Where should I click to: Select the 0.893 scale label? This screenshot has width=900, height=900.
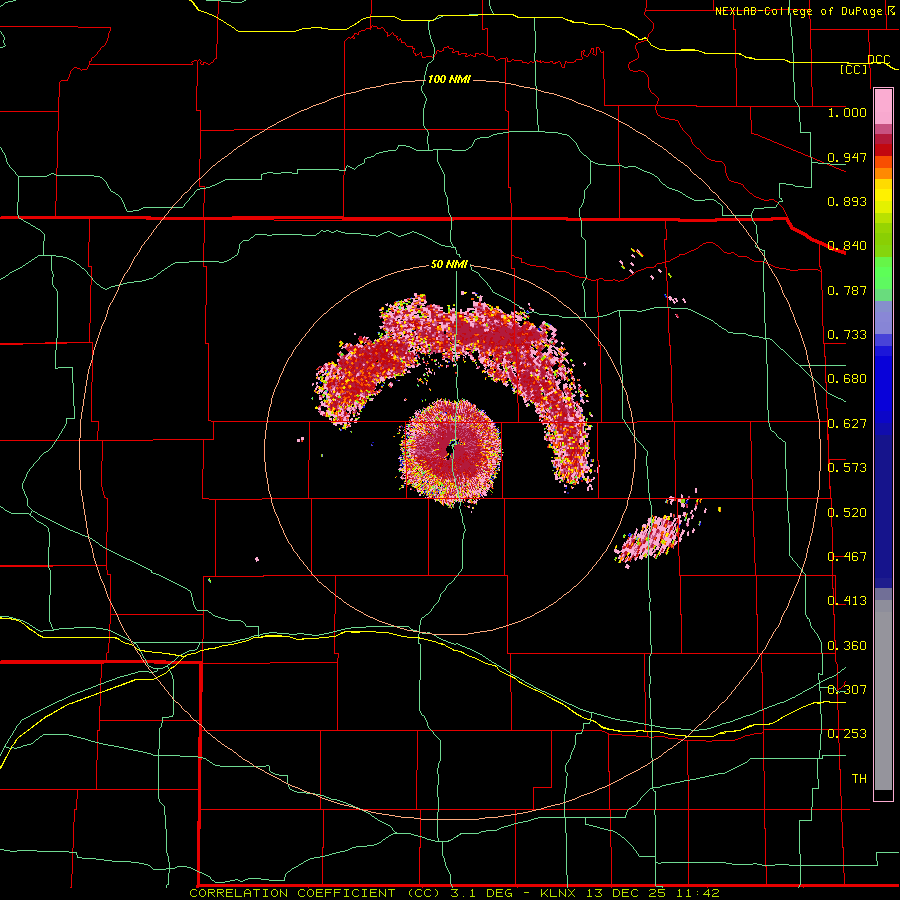pos(847,201)
